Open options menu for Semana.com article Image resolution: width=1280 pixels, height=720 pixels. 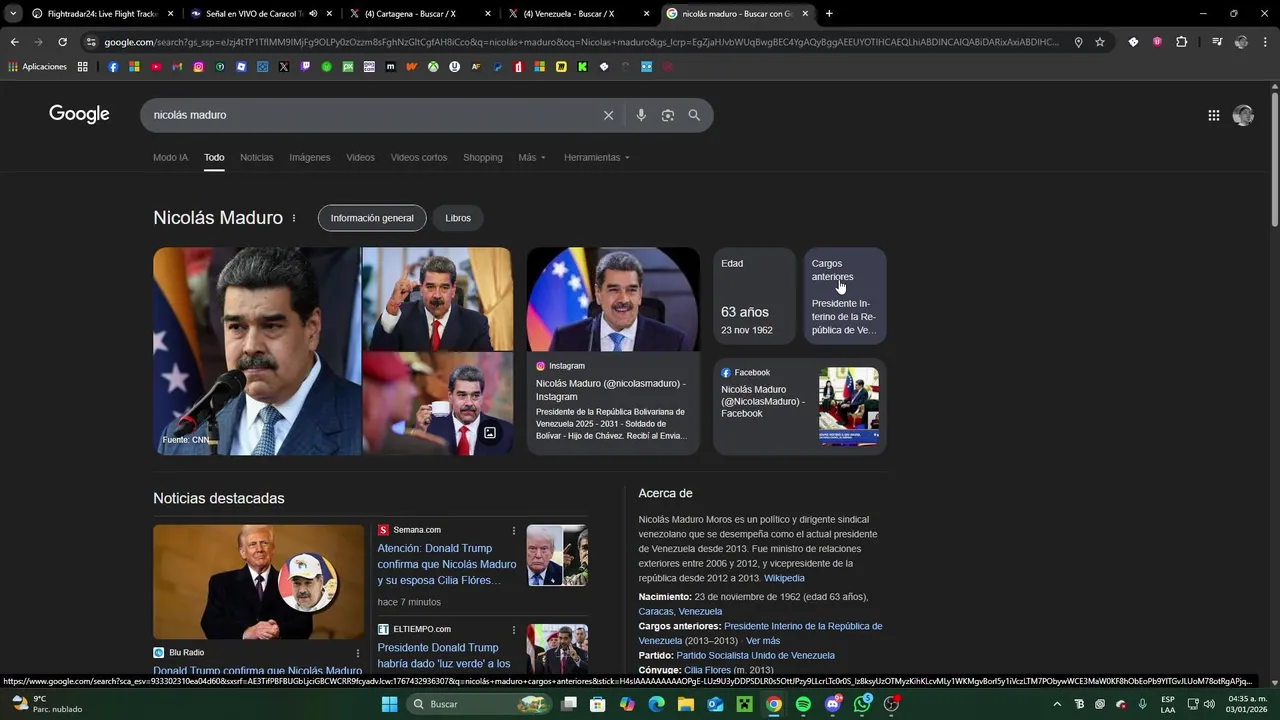[x=514, y=530]
